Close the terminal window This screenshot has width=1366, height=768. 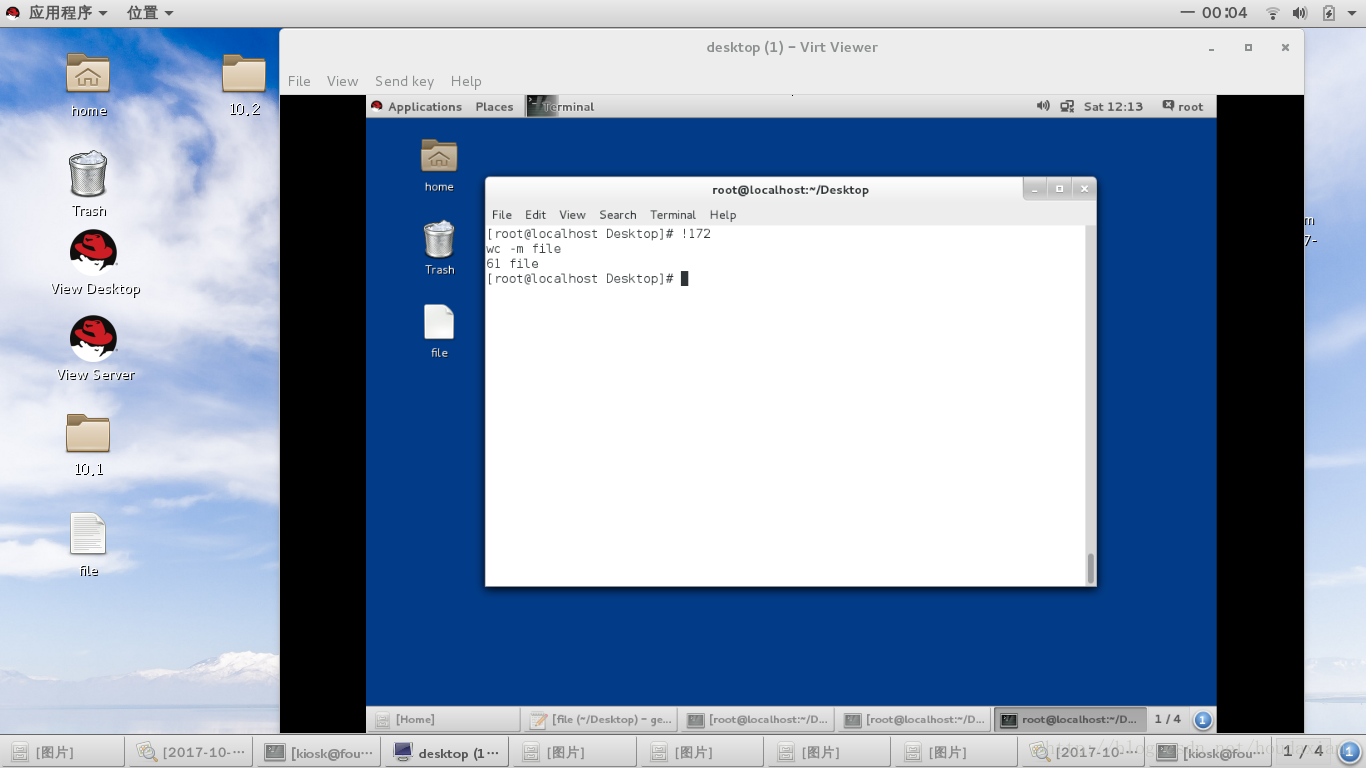(1084, 188)
